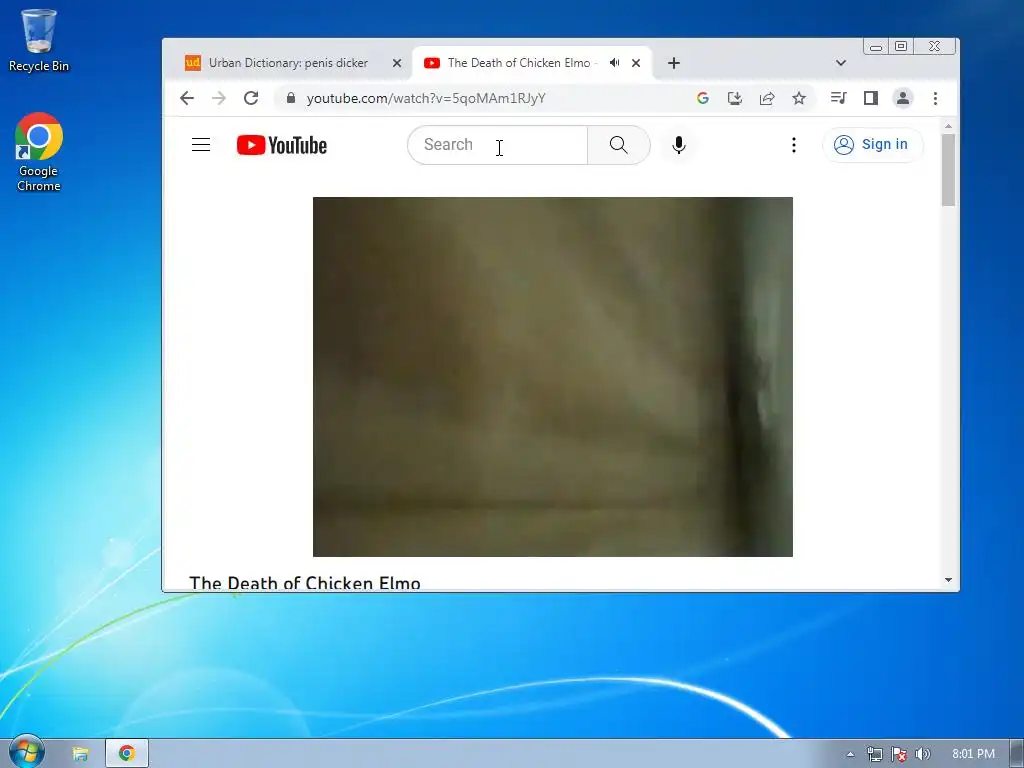Go back using browser back arrow
Image resolution: width=1024 pixels, height=768 pixels.
pyautogui.click(x=187, y=98)
